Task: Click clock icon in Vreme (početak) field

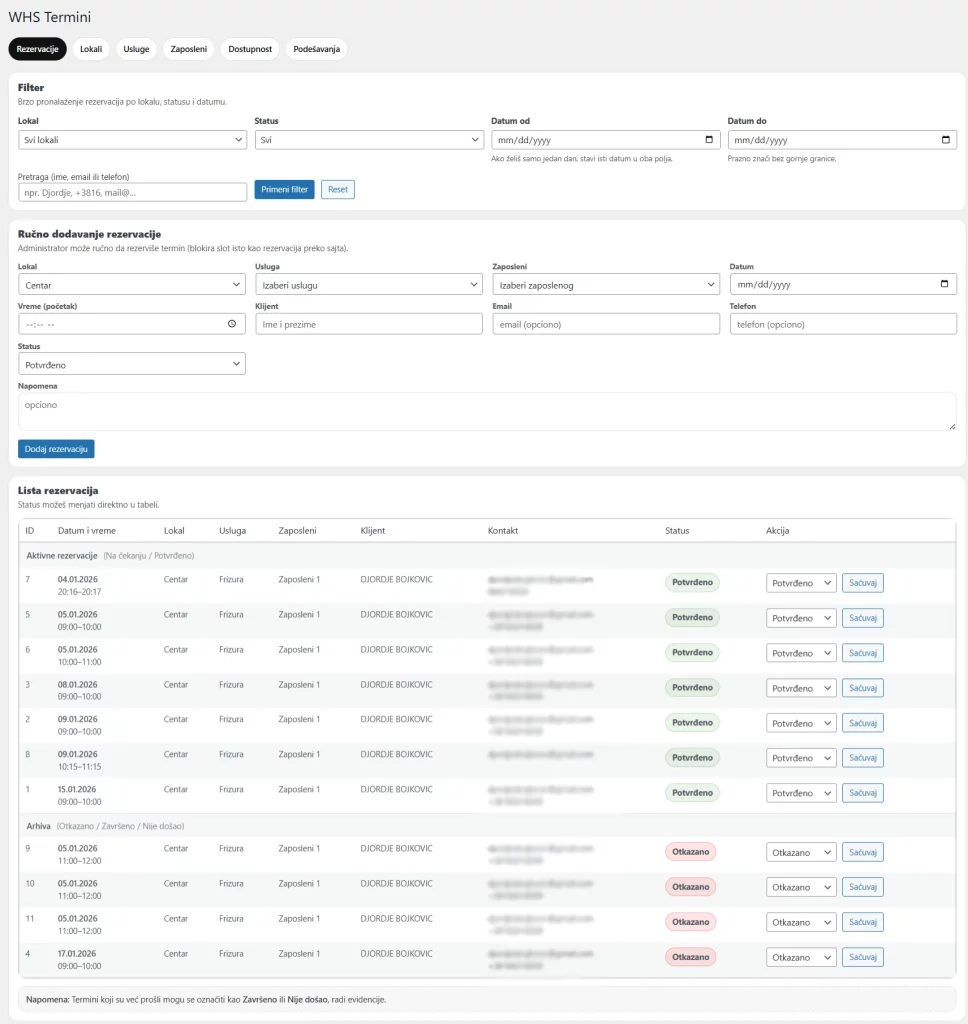Action: point(232,324)
